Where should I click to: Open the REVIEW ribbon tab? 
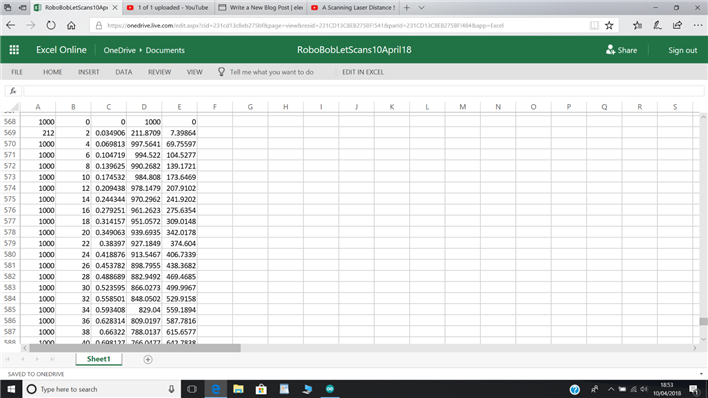pyautogui.click(x=159, y=72)
